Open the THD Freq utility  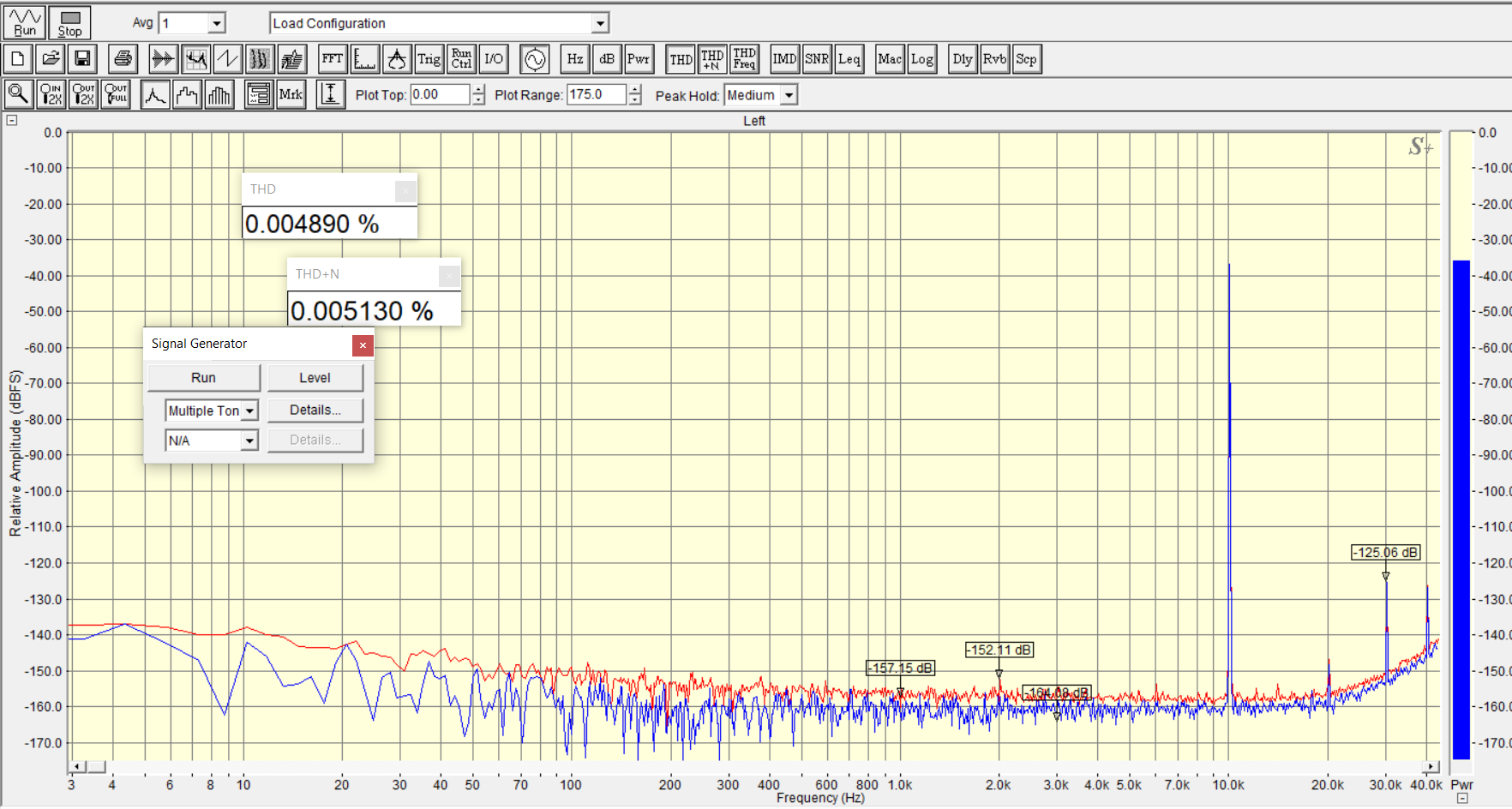[x=745, y=59]
